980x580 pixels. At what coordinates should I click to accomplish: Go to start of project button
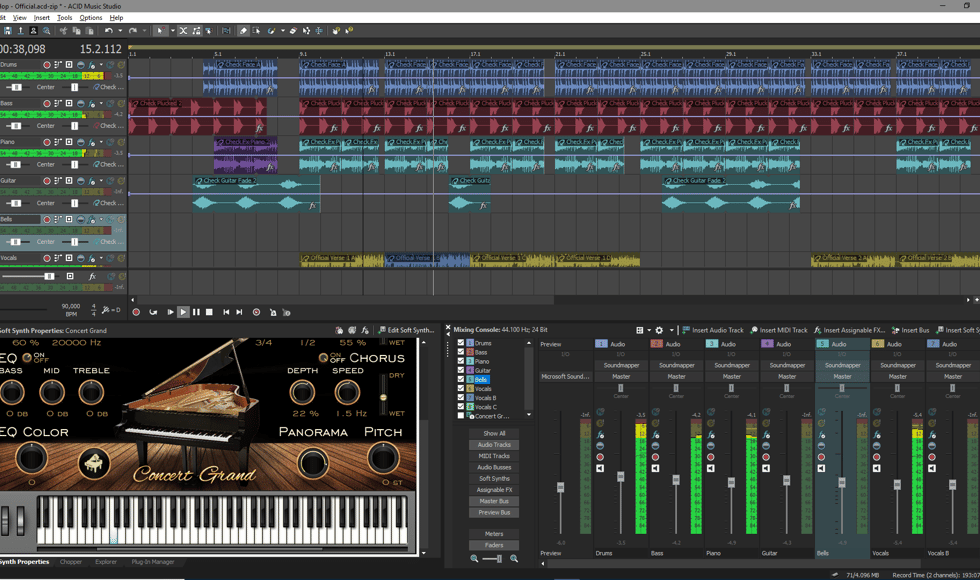point(226,312)
